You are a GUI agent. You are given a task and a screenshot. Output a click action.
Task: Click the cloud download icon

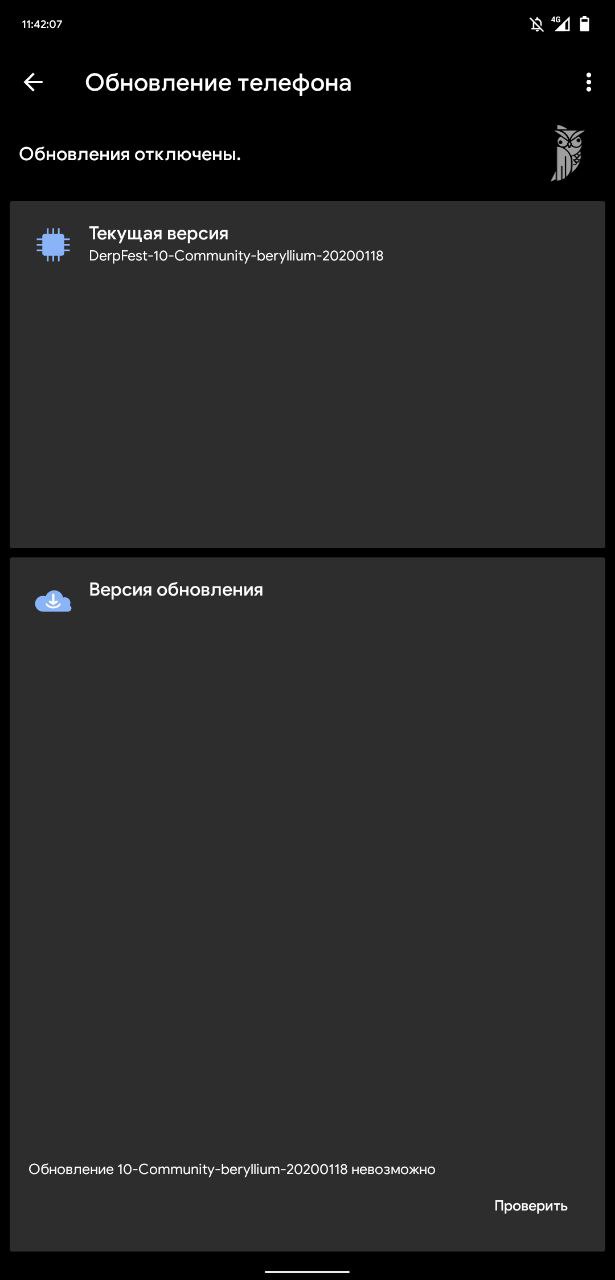(53, 601)
